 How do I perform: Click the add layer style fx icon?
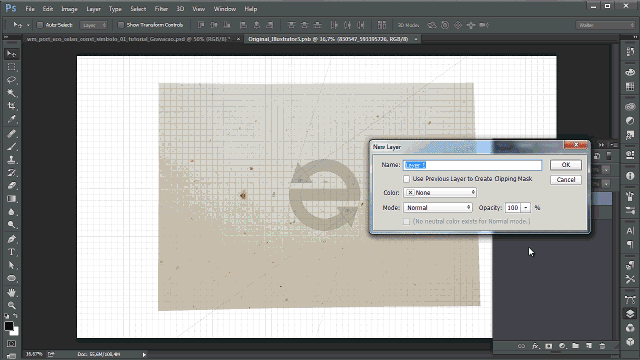pyautogui.click(x=535, y=346)
